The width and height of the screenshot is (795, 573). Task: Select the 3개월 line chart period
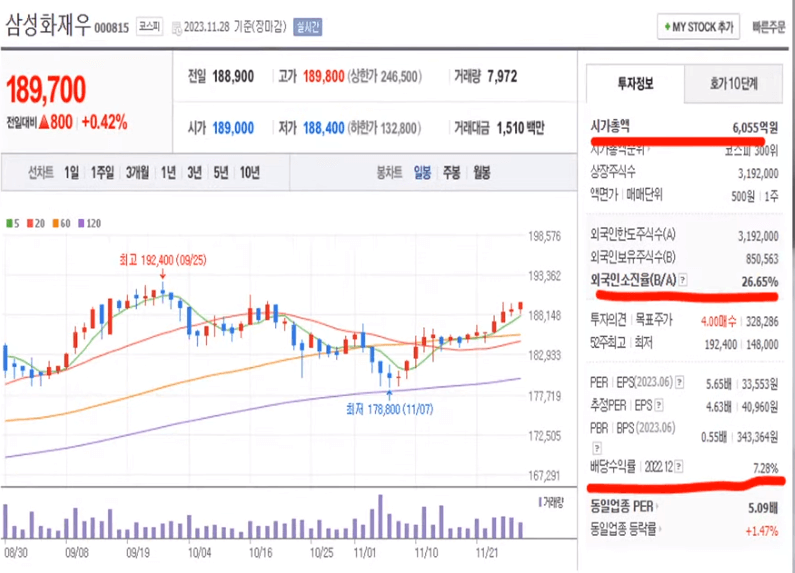137,173
